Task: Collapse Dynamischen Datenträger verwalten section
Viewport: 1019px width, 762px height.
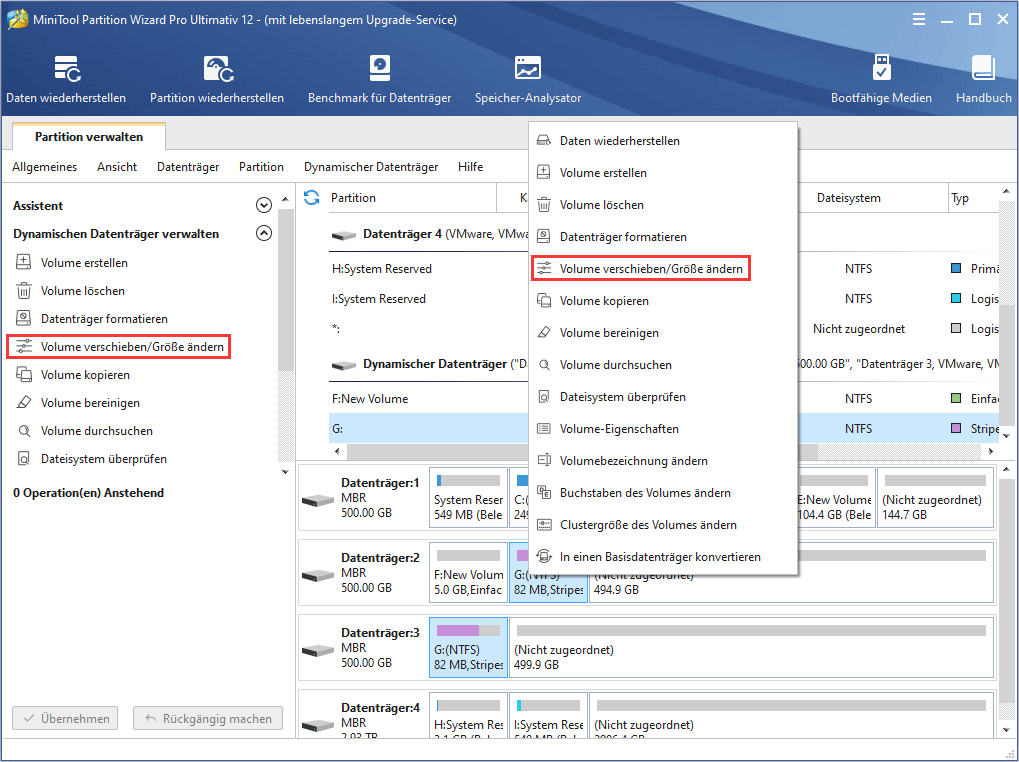Action: 264,233
